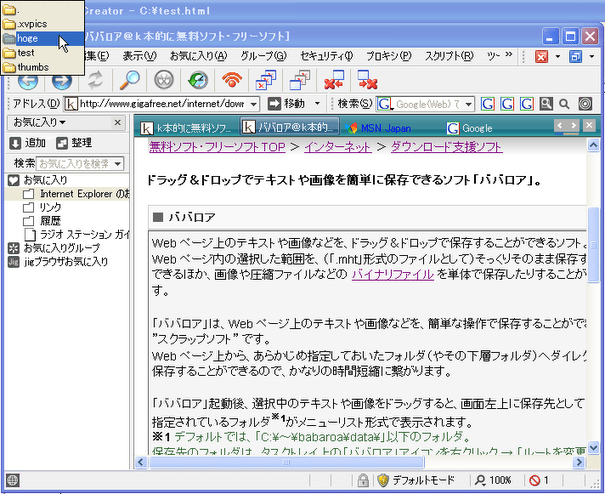Select Internet Explorer folder in favorites
The height and width of the screenshot is (494, 605).
coord(76,194)
